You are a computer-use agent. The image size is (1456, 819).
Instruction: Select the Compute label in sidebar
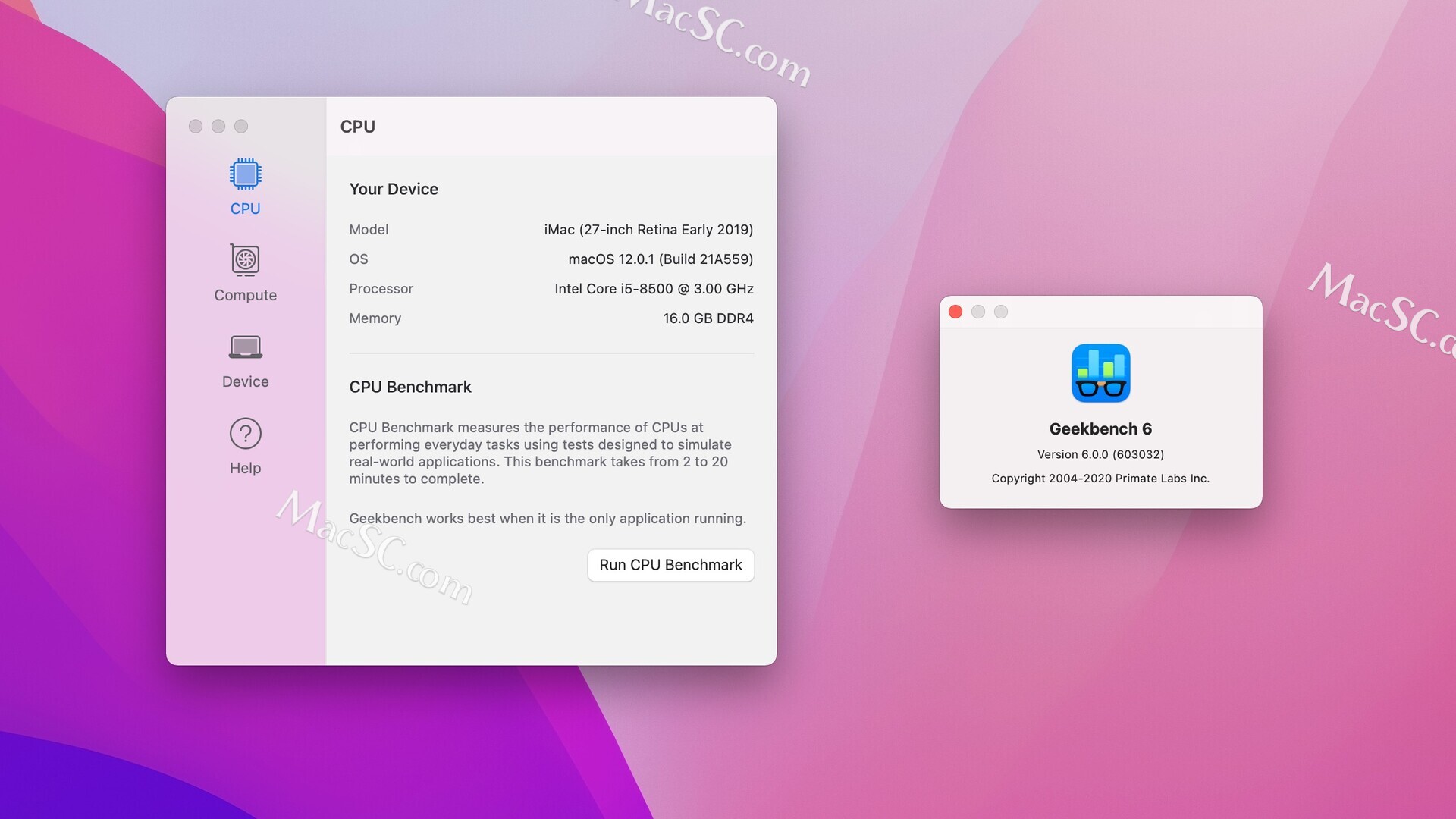(245, 295)
